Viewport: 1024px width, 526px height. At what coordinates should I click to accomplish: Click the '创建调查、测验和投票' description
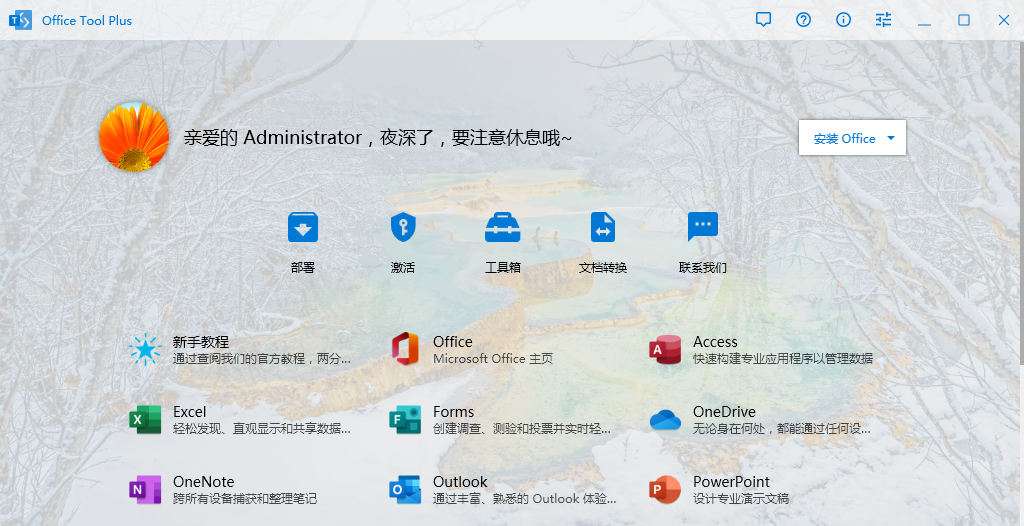coord(522,429)
